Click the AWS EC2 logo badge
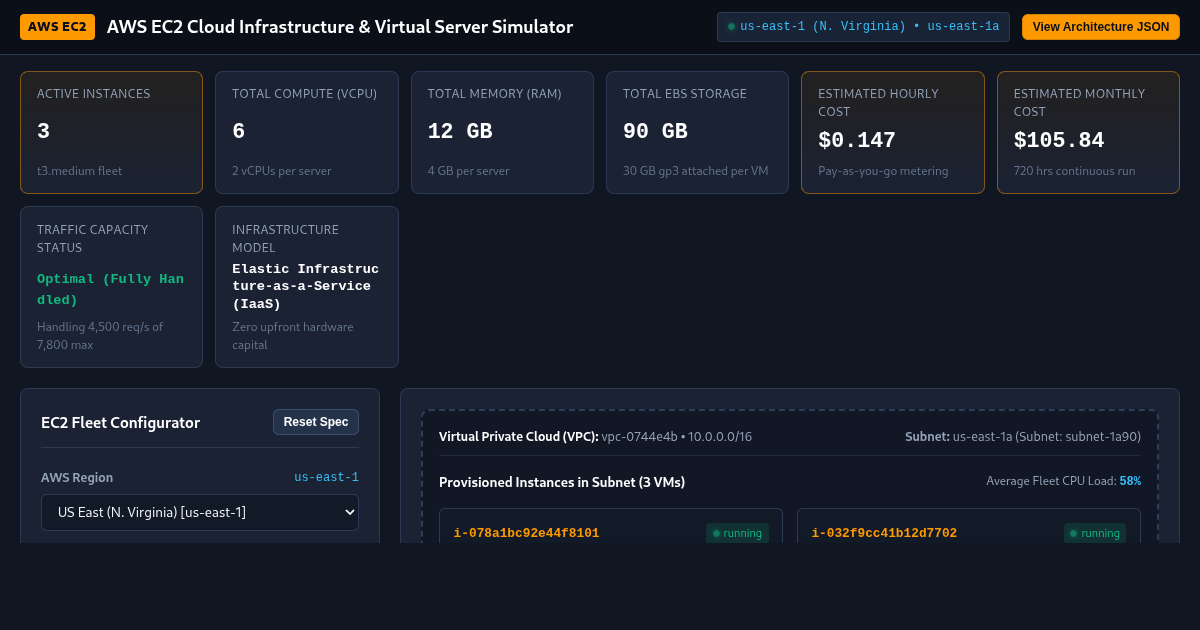Screen dimensions: 1200x630 point(57,27)
